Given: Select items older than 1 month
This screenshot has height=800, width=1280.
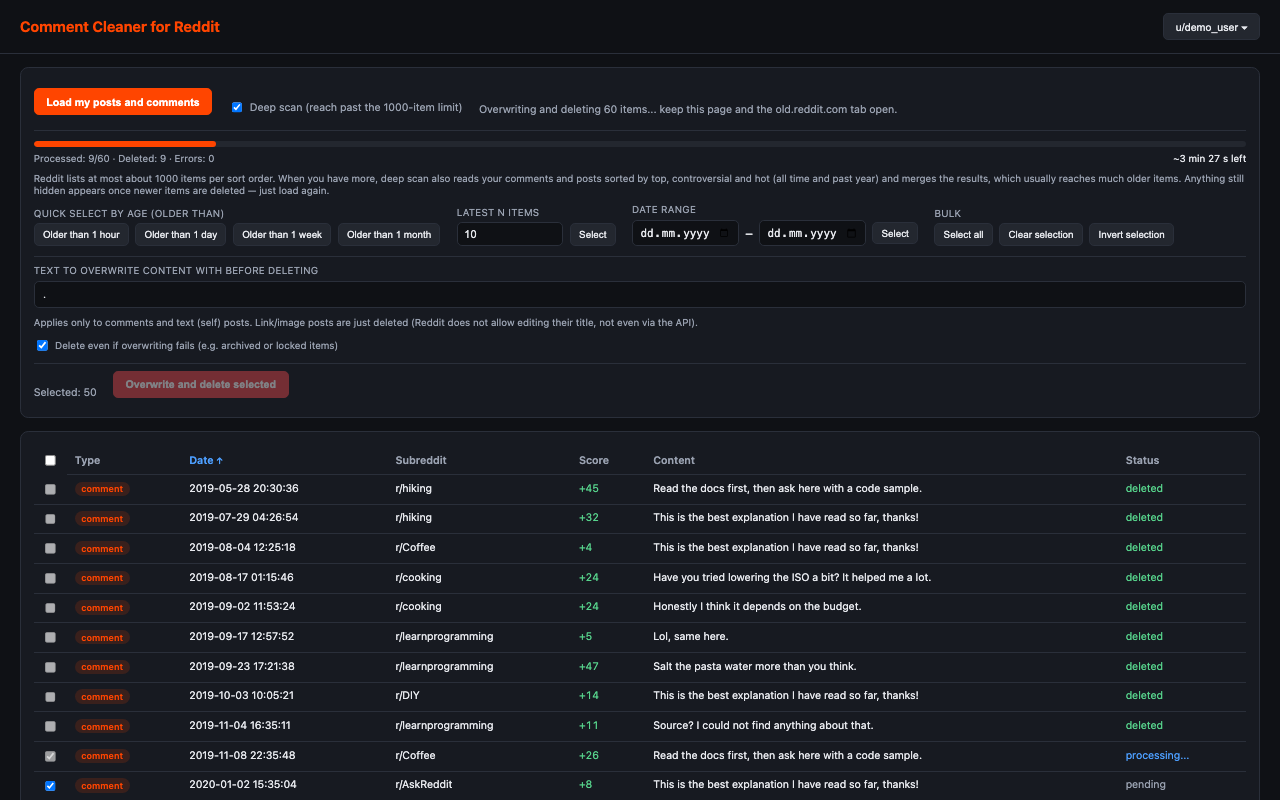Looking at the screenshot, I should (x=389, y=234).
